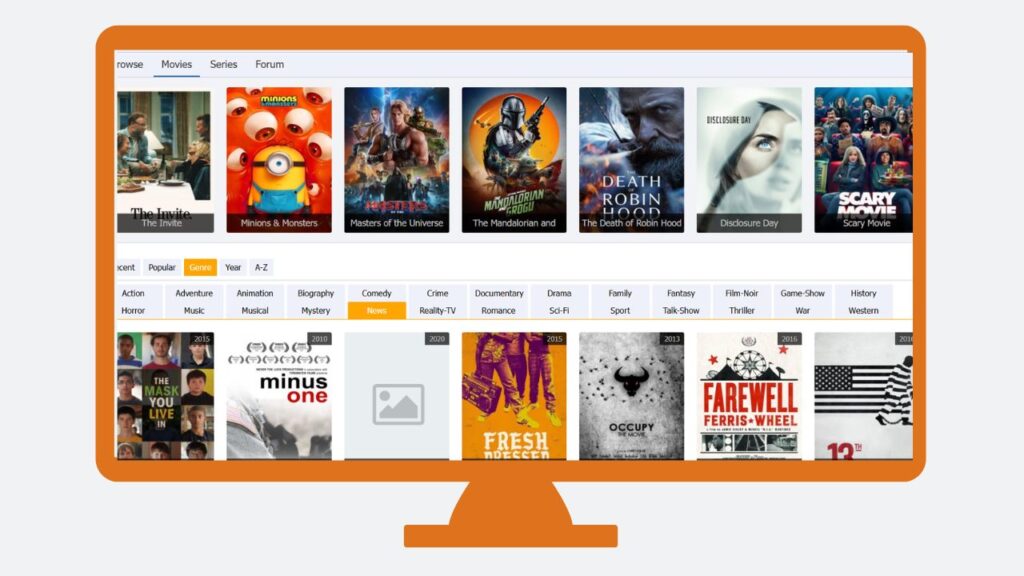Open the Farewell Ferris Wheel poster
The image size is (1024, 576).
[x=749, y=396]
